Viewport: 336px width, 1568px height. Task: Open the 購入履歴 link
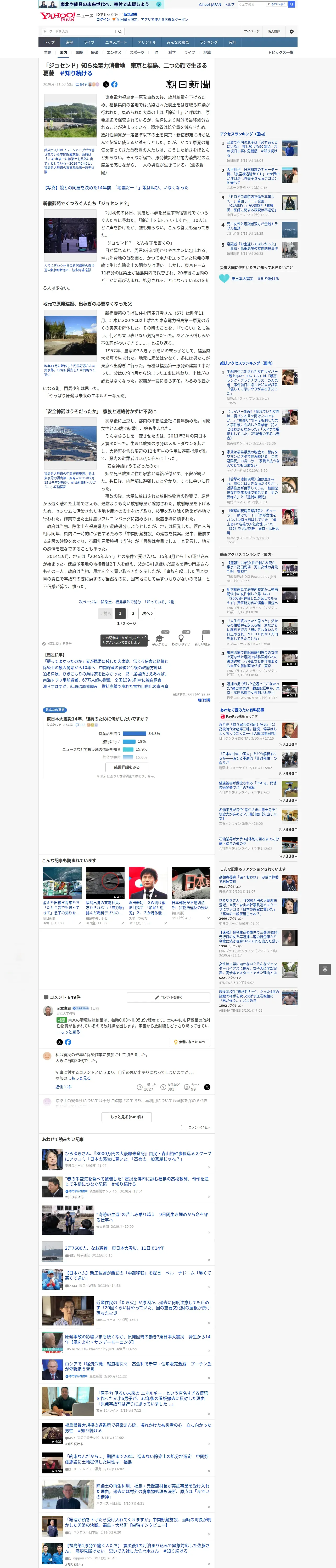coord(274,31)
